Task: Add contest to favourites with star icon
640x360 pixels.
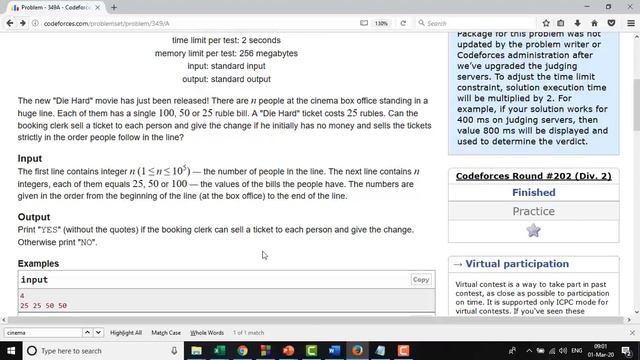Action: tap(533, 231)
